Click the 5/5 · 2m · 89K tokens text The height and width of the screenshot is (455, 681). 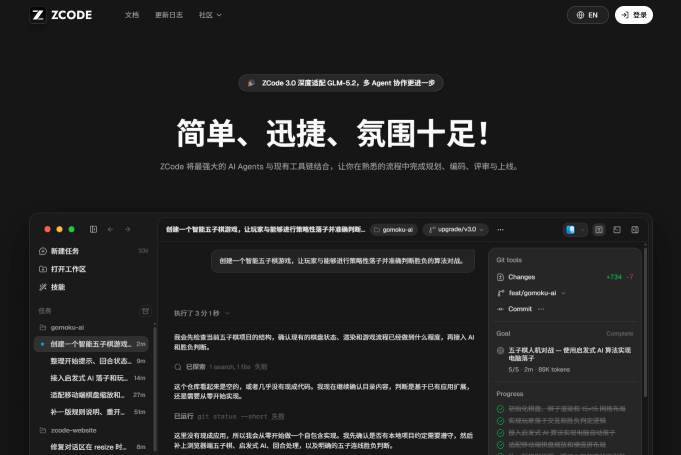pyautogui.click(x=539, y=369)
